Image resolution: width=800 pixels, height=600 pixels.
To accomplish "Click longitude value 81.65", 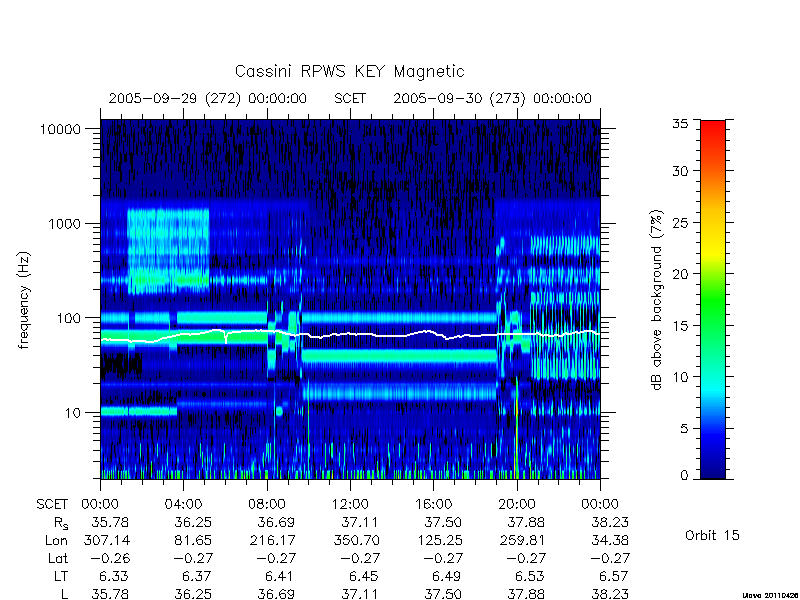I will pyautogui.click(x=193, y=540).
